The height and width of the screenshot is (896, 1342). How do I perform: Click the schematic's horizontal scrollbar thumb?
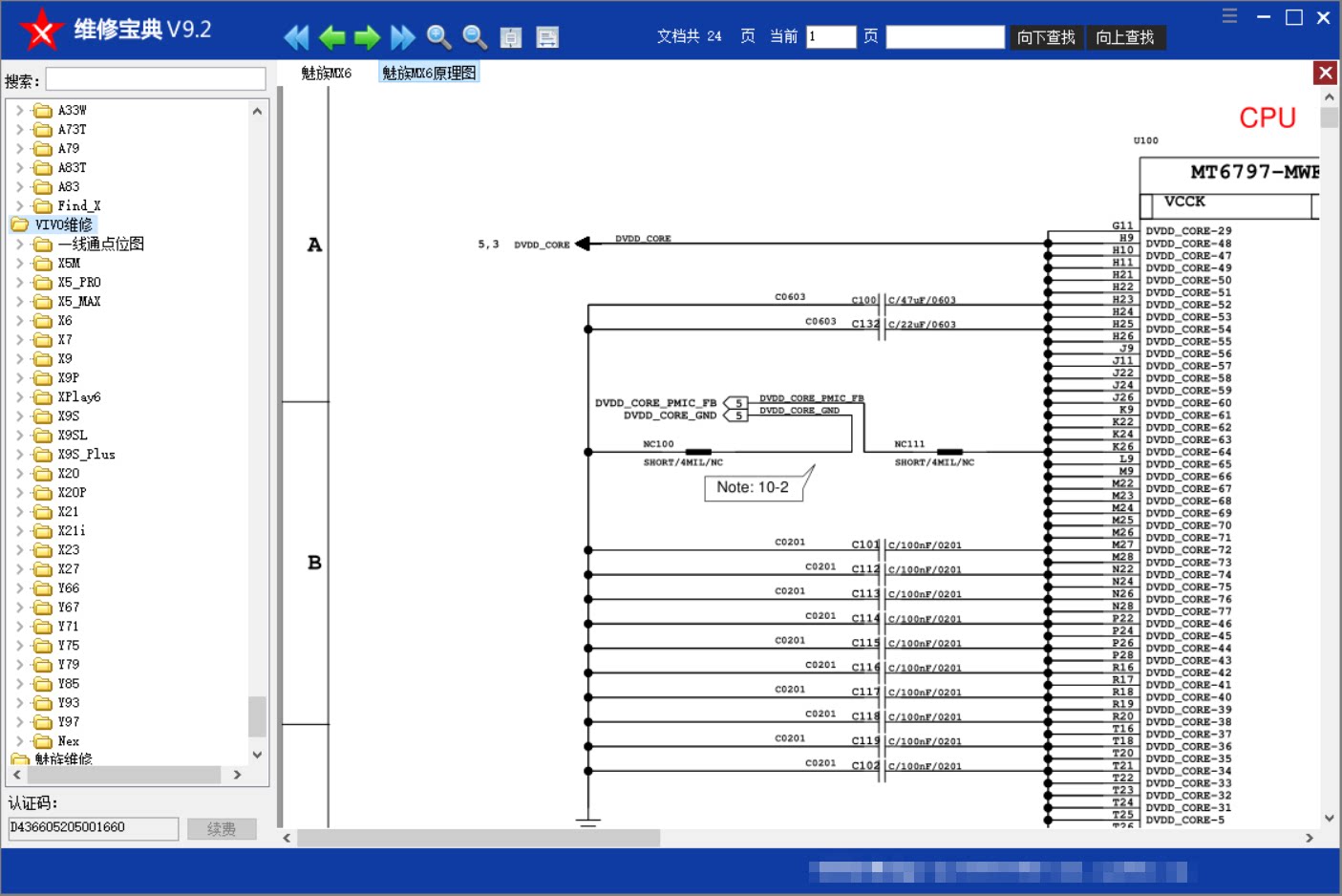pos(479,838)
